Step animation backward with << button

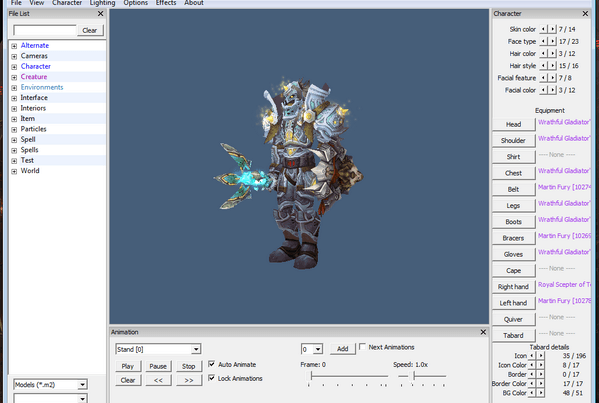point(158,380)
